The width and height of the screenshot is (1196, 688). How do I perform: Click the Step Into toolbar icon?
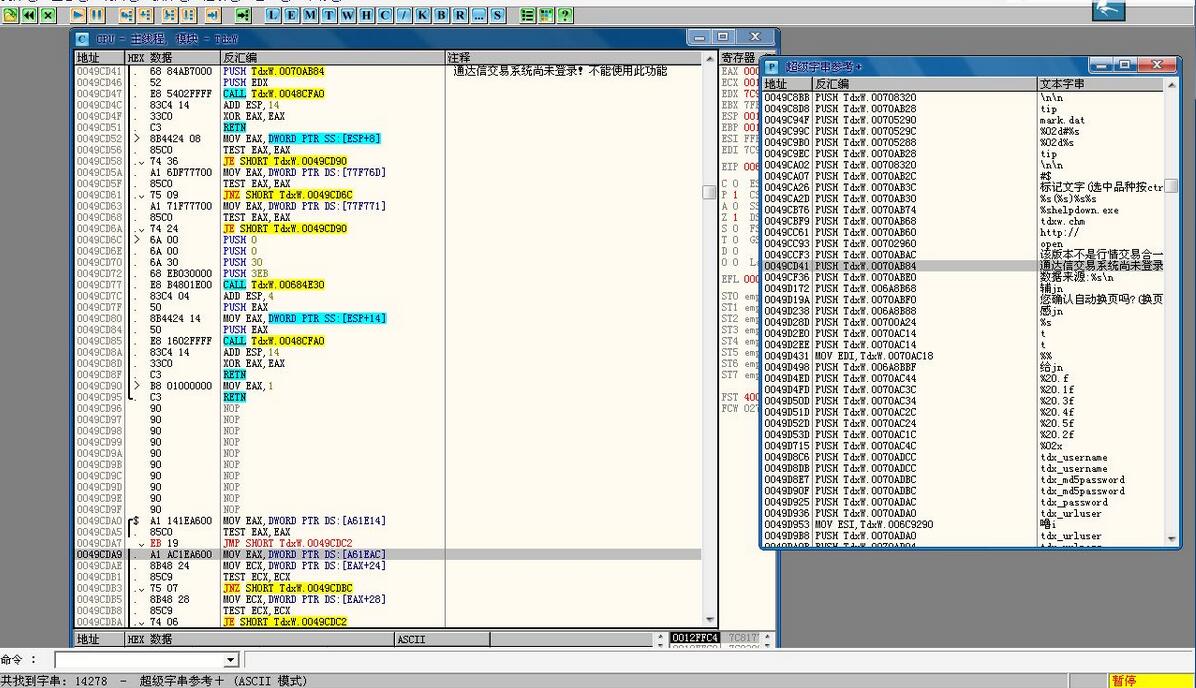pyautogui.click(x=126, y=15)
